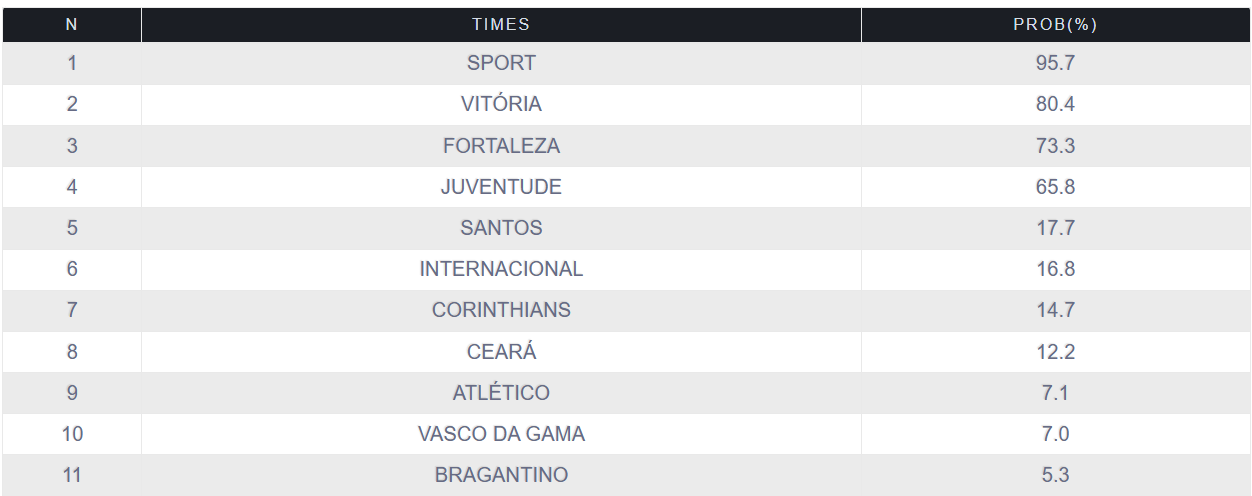The height and width of the screenshot is (496, 1252).
Task: Select the FORTALEZA row name
Action: pos(501,146)
